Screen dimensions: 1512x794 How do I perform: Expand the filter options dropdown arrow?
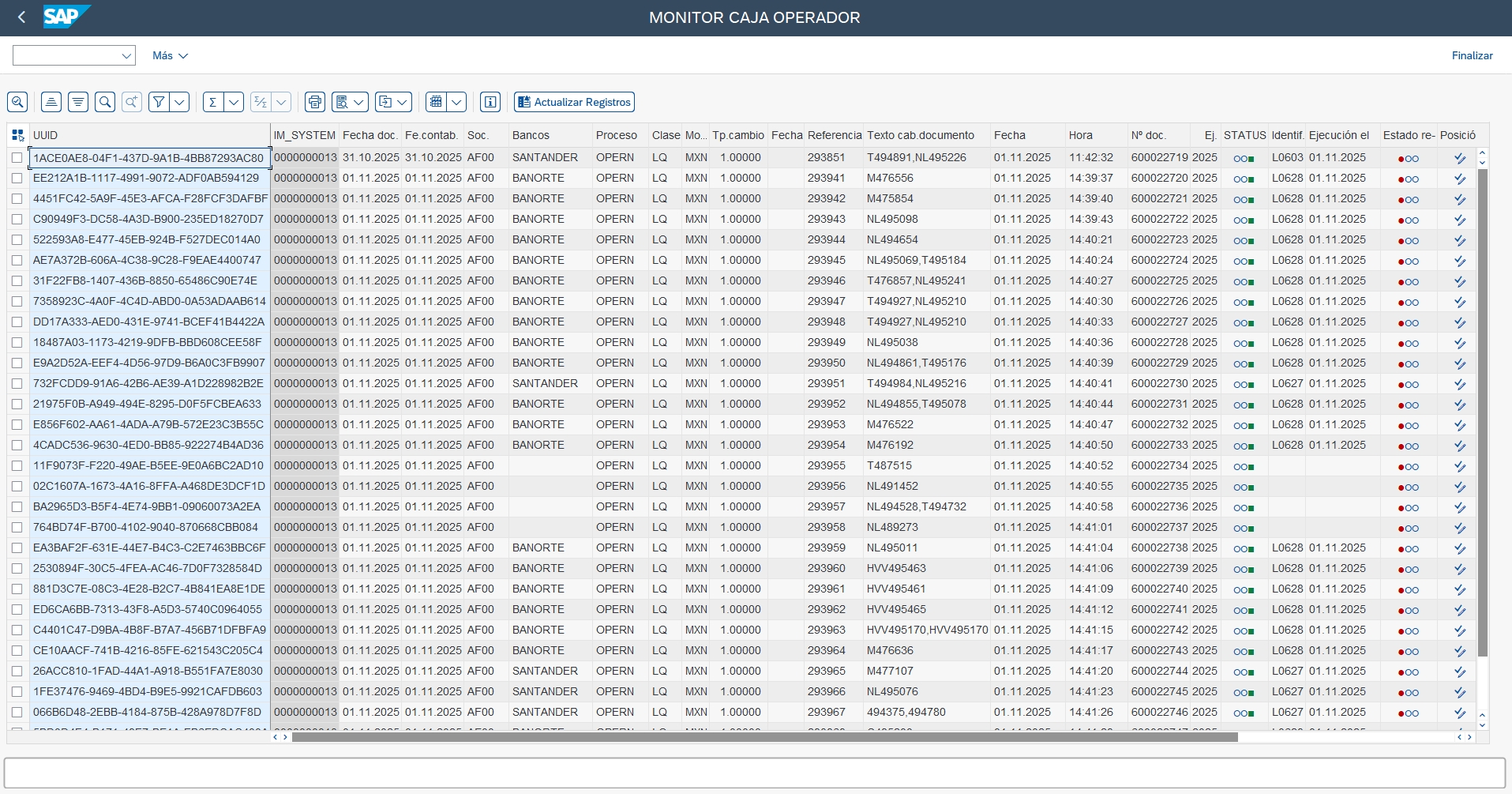click(180, 102)
